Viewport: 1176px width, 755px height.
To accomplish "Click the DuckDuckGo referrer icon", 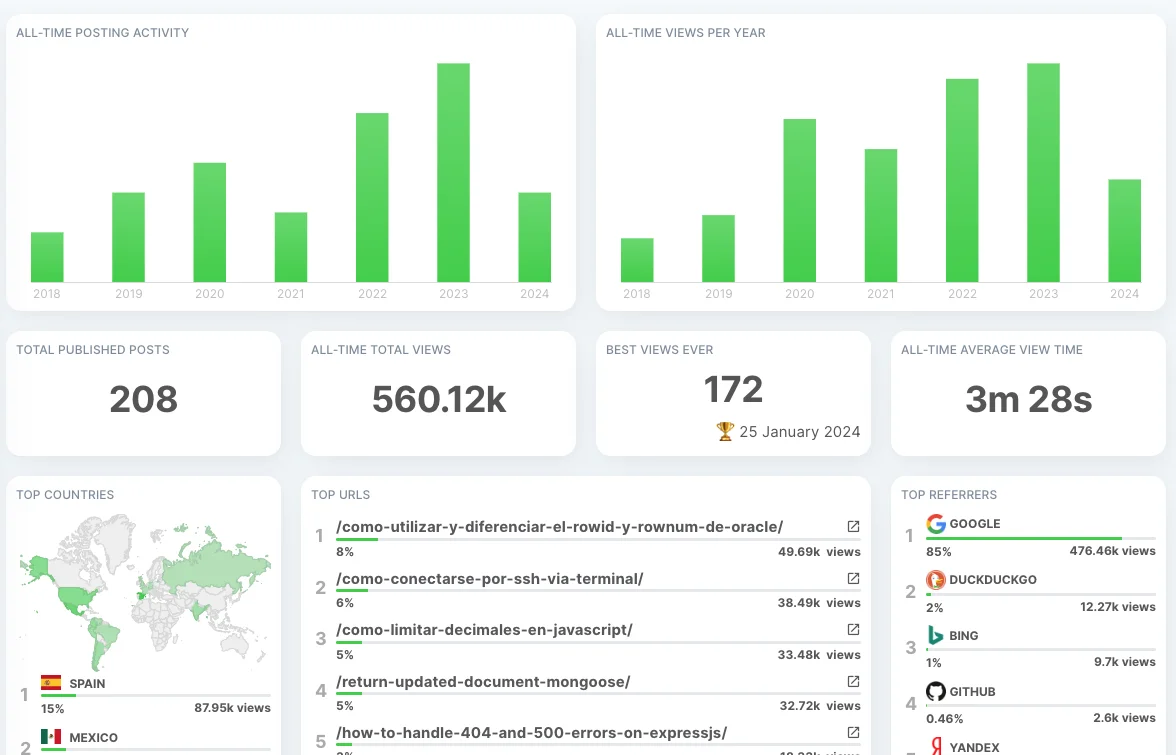I will click(x=935, y=579).
